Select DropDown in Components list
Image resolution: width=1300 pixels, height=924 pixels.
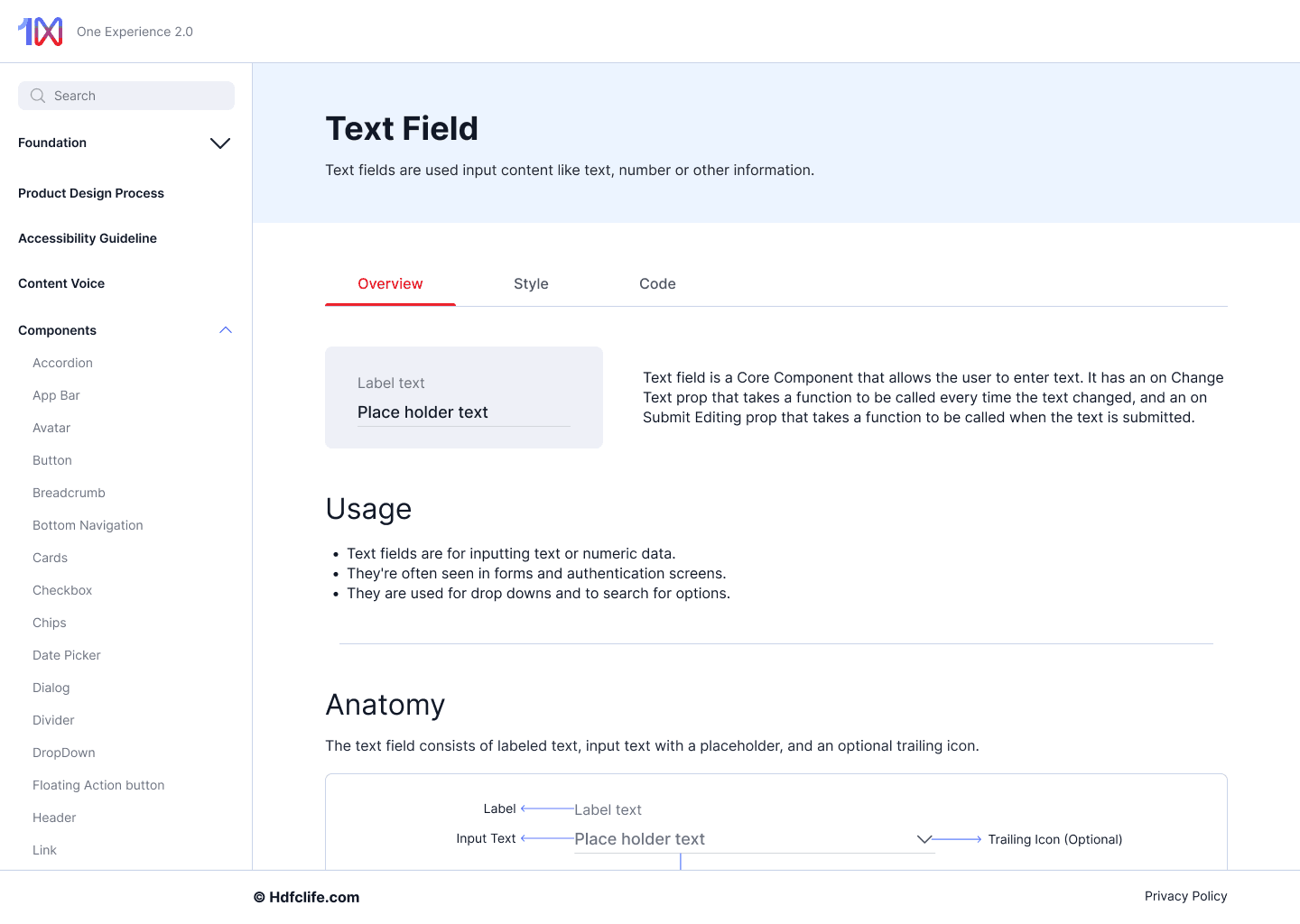coord(64,753)
